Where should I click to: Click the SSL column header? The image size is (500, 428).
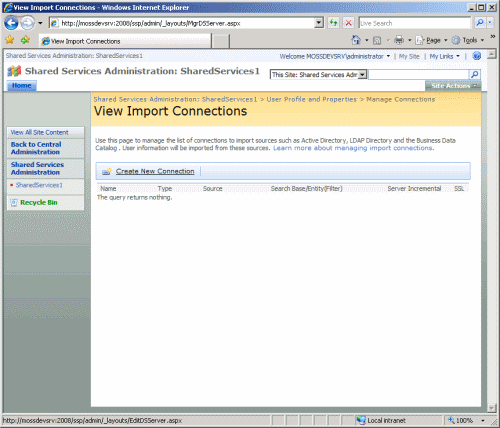coord(459,189)
